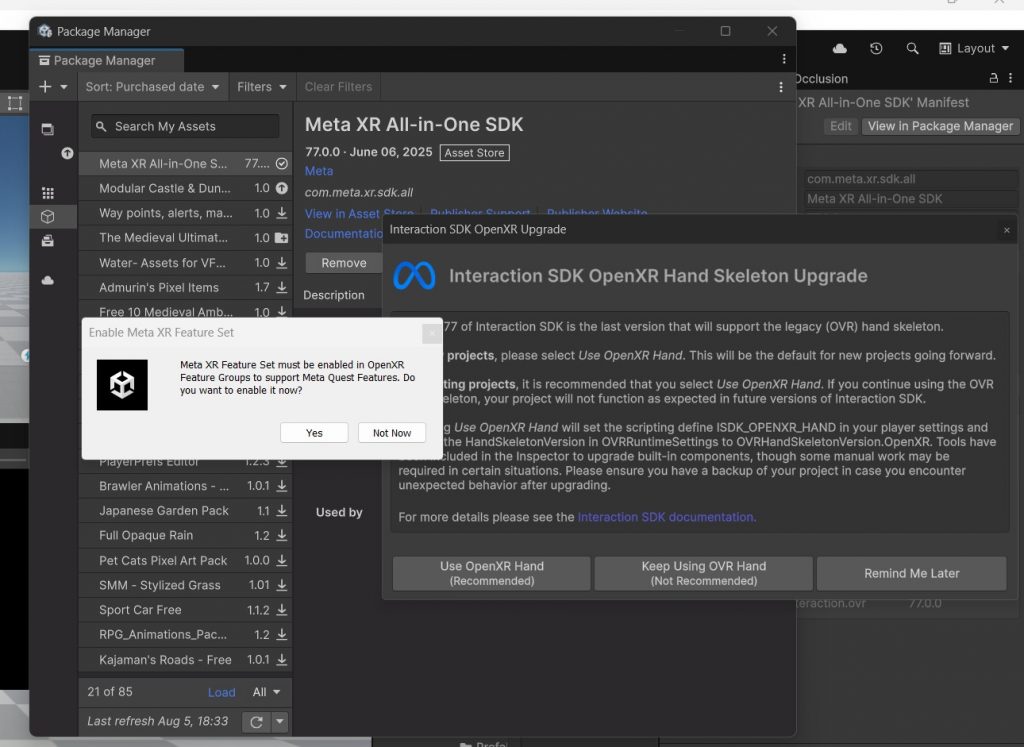Close the Enable Meta XR Feature Set dialog

point(432,334)
